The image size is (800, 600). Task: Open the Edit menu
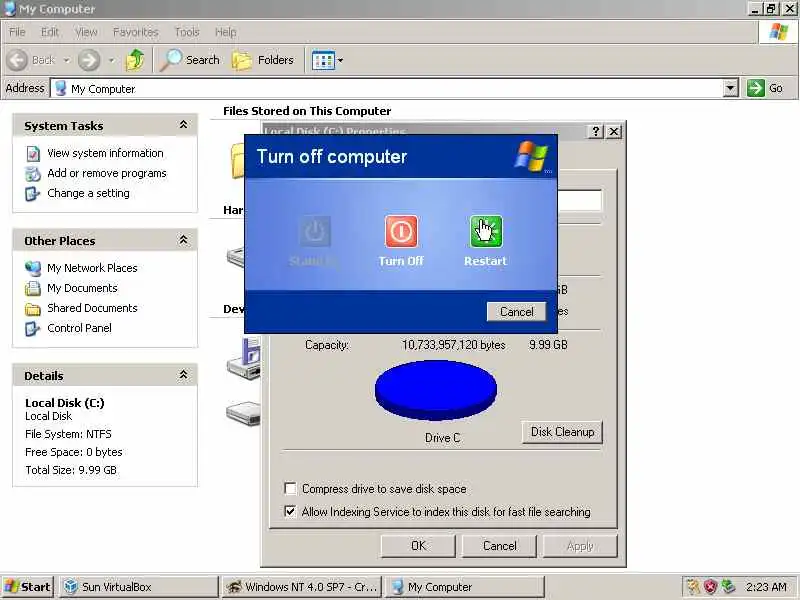pyautogui.click(x=49, y=32)
